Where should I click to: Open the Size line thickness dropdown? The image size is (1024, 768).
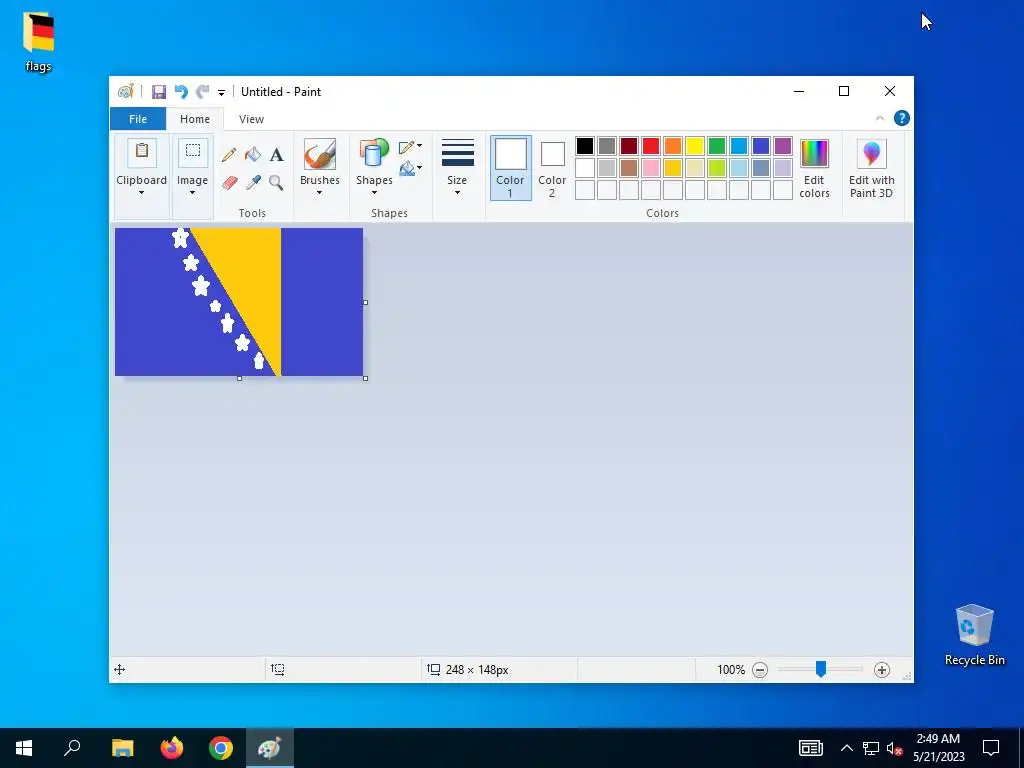(x=457, y=167)
